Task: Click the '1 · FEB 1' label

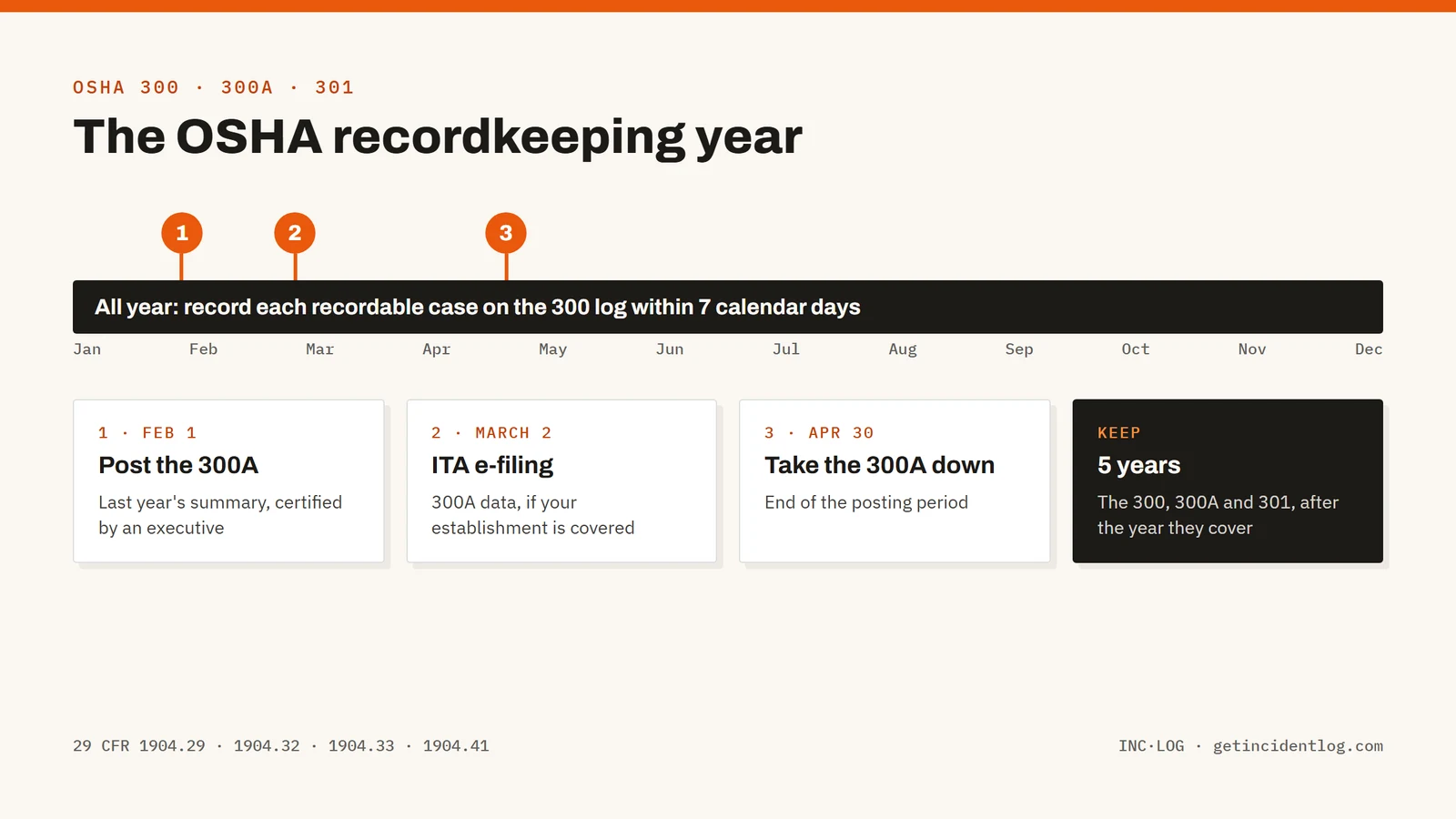Action: 147,433
